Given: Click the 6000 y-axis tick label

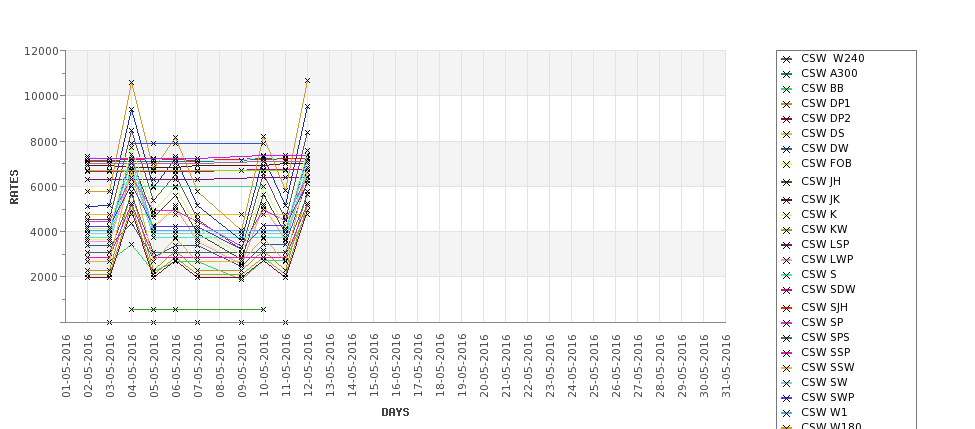Looking at the screenshot, I should tap(45, 187).
